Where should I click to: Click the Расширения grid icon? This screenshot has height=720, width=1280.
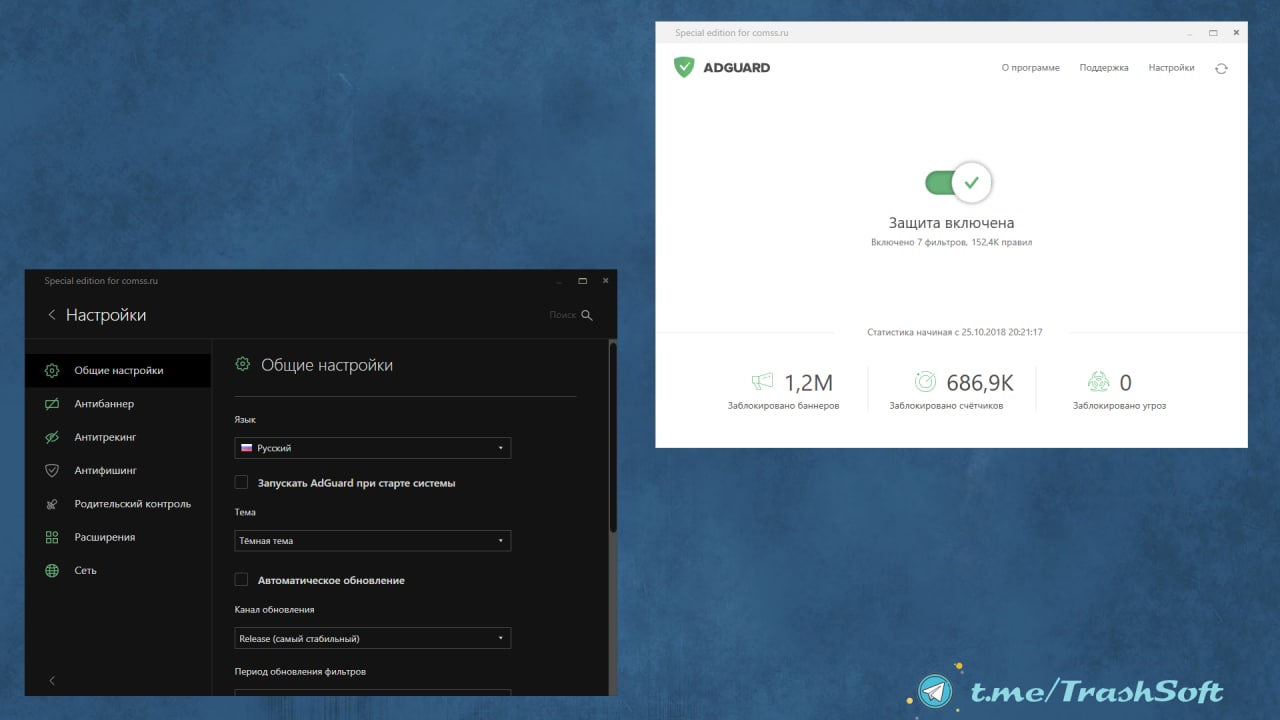(x=52, y=537)
